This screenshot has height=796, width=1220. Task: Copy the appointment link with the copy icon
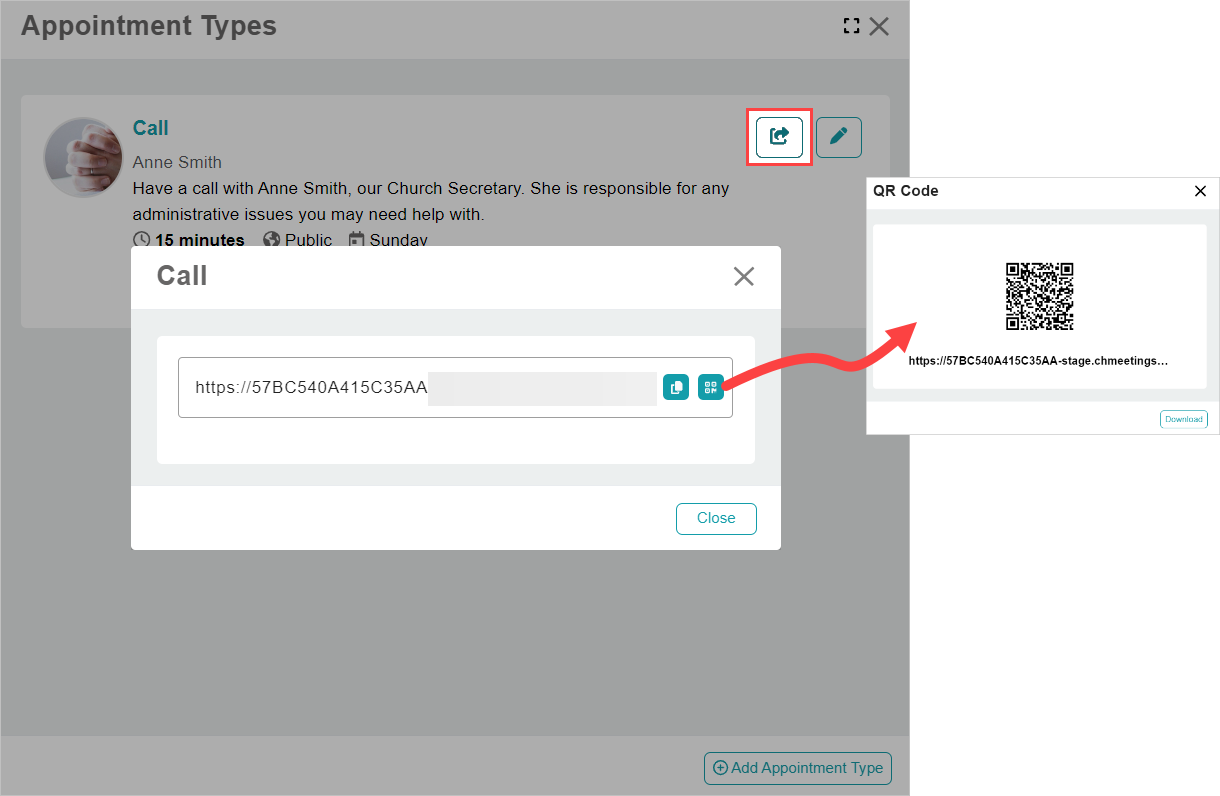676,387
